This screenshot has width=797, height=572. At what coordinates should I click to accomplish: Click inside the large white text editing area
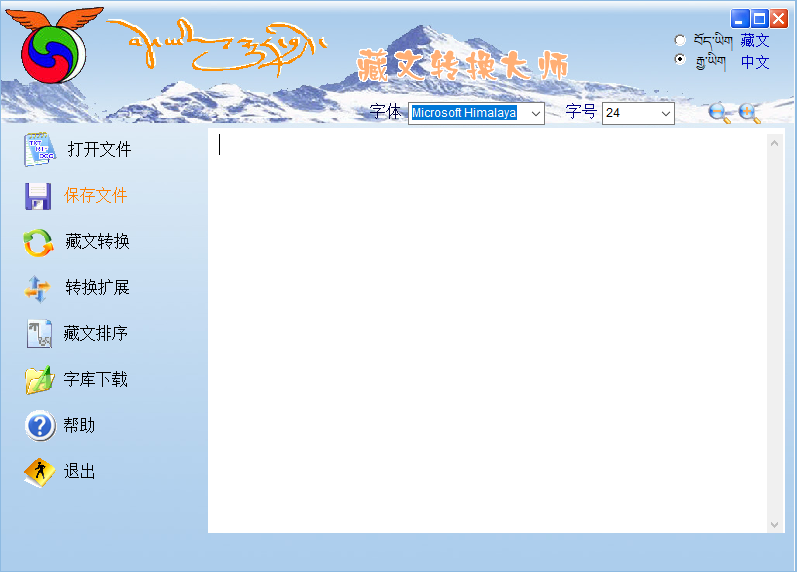click(487, 330)
